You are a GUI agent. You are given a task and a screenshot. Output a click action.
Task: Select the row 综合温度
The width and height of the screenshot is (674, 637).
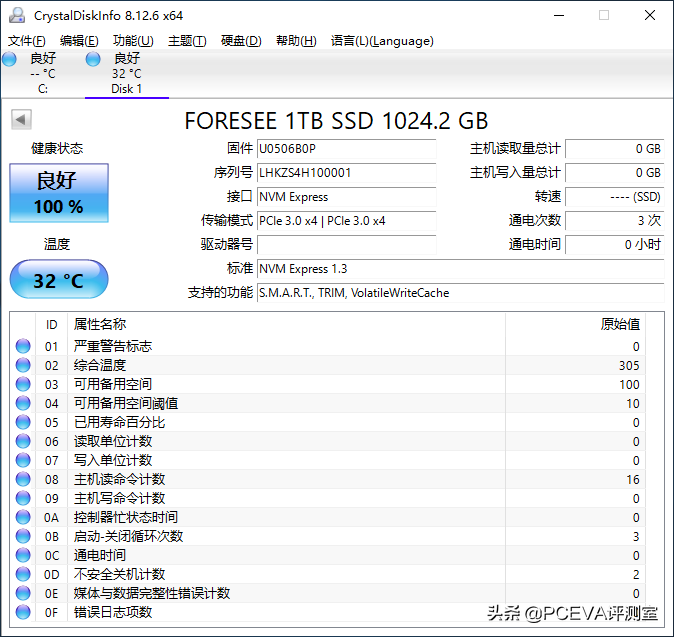tap(328, 365)
